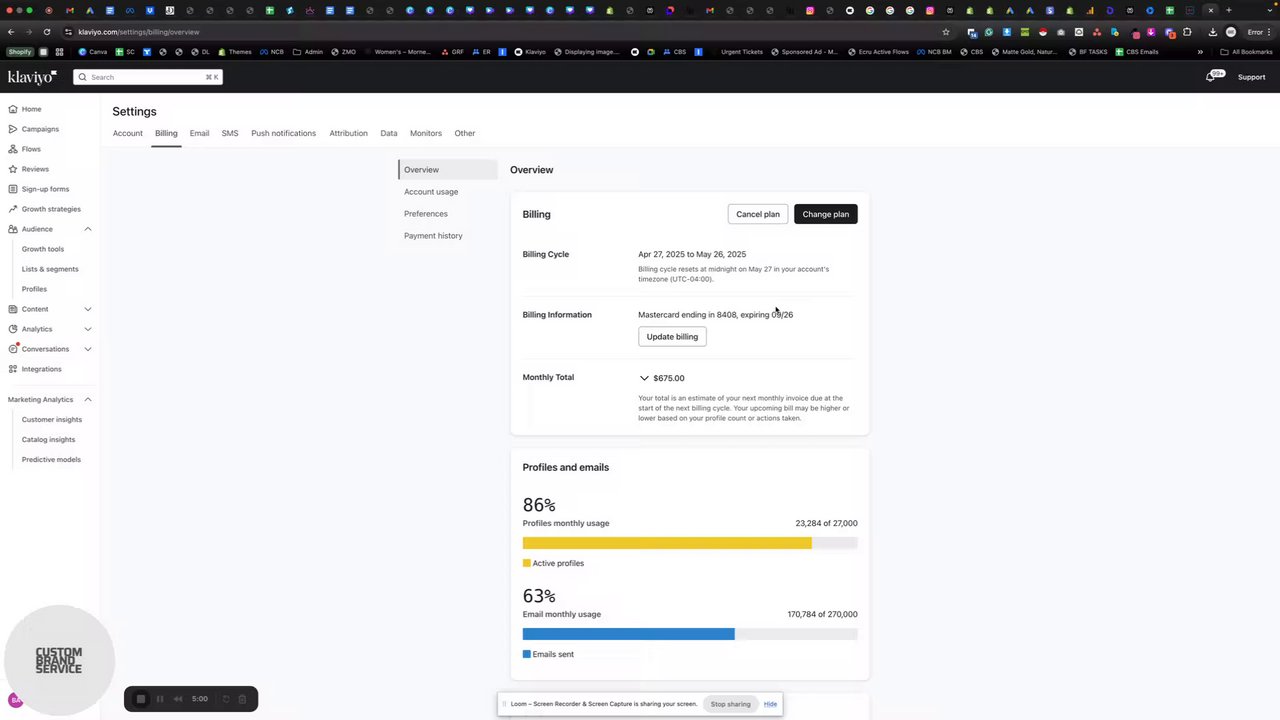Select the Billing settings tab
Image resolution: width=1280 pixels, height=720 pixels.
pos(166,133)
